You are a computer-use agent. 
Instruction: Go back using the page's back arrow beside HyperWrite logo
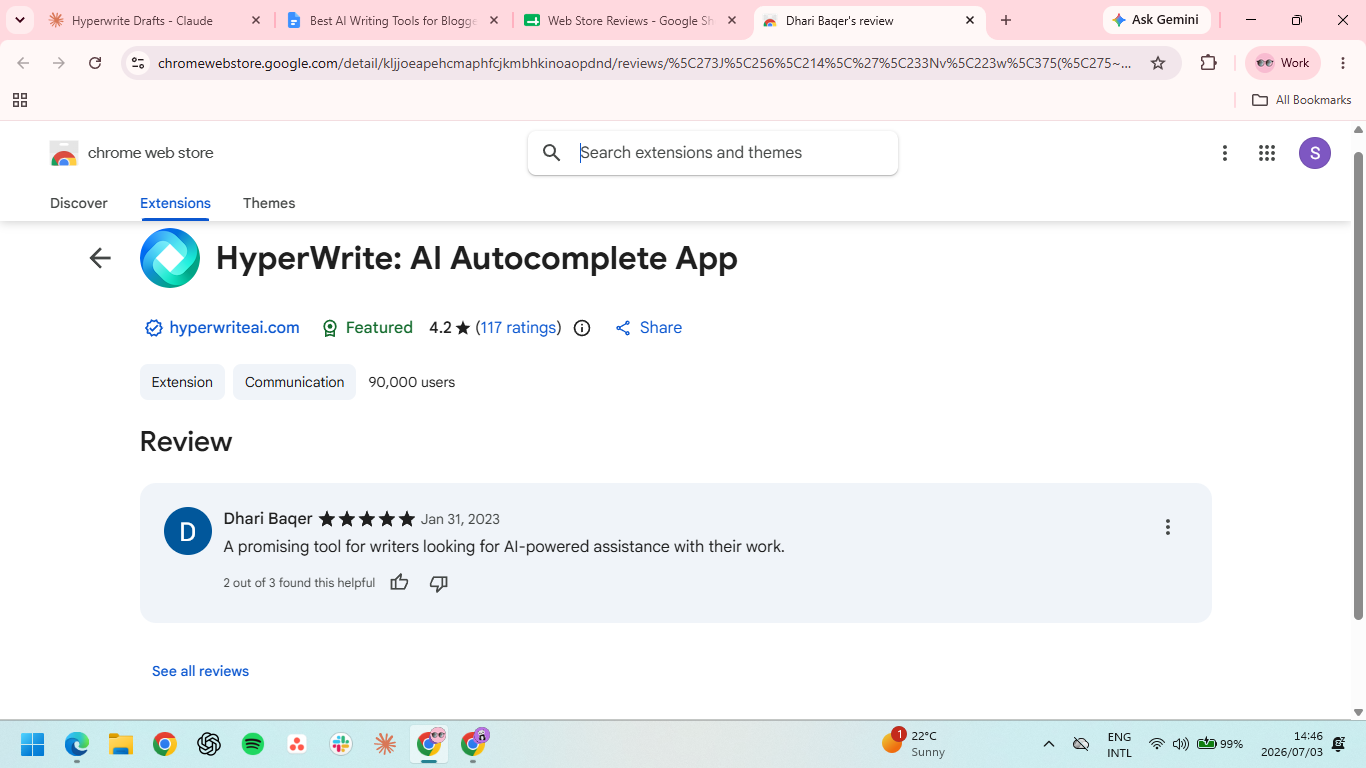pyautogui.click(x=100, y=258)
